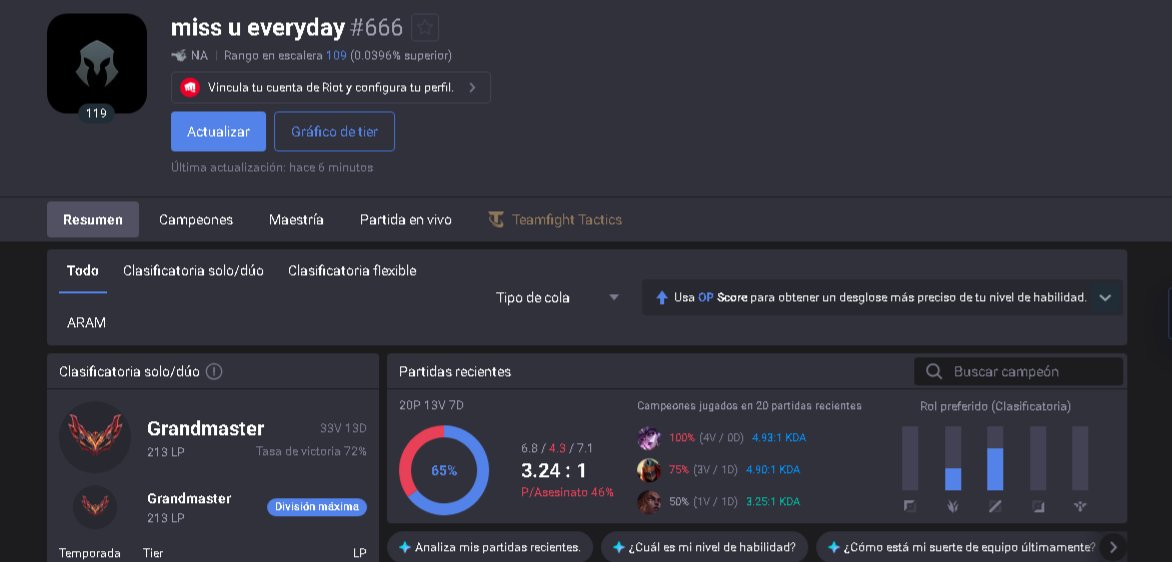
Task: Click the champion icon with 100% win rate
Action: point(649,438)
